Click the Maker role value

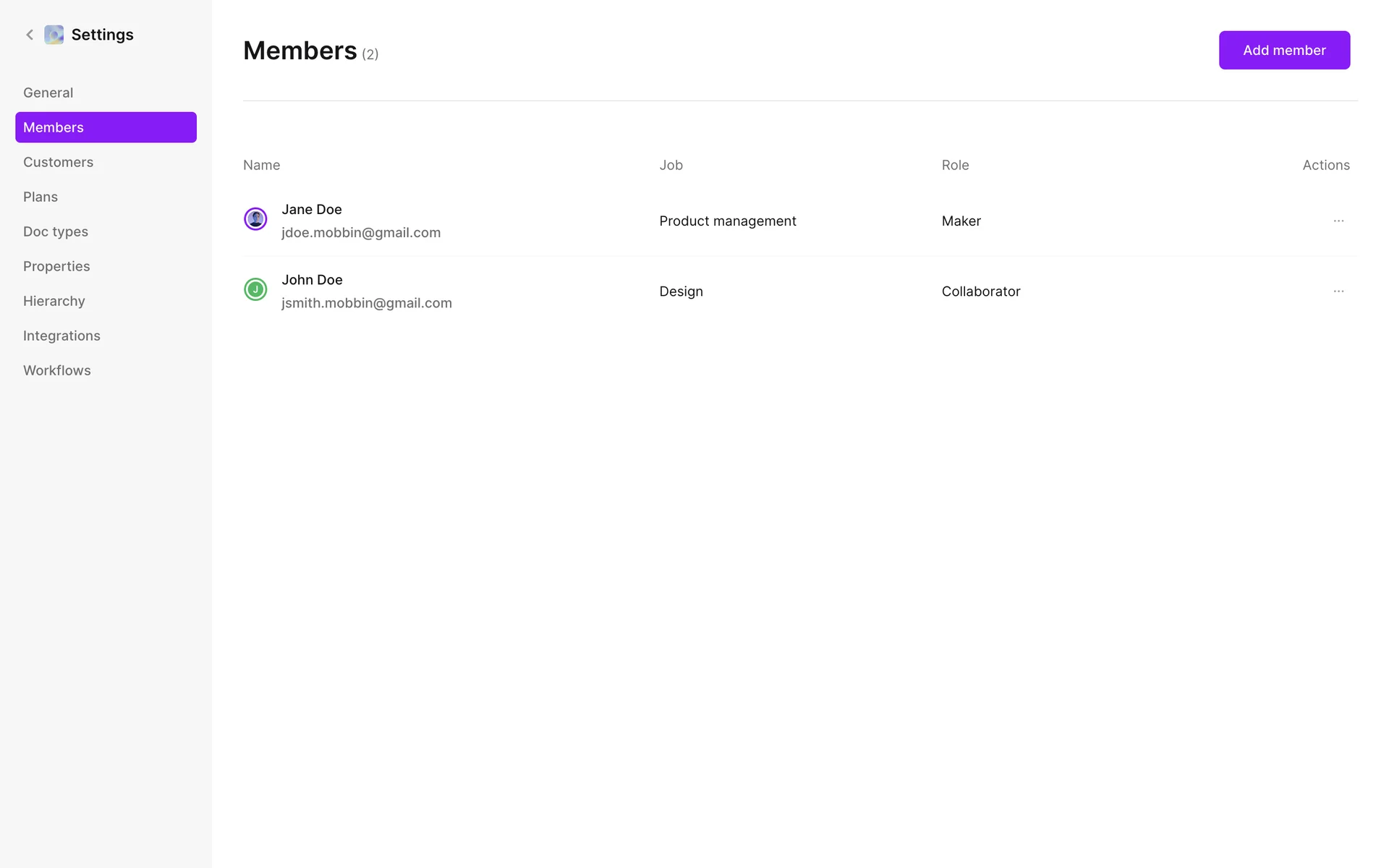click(961, 221)
